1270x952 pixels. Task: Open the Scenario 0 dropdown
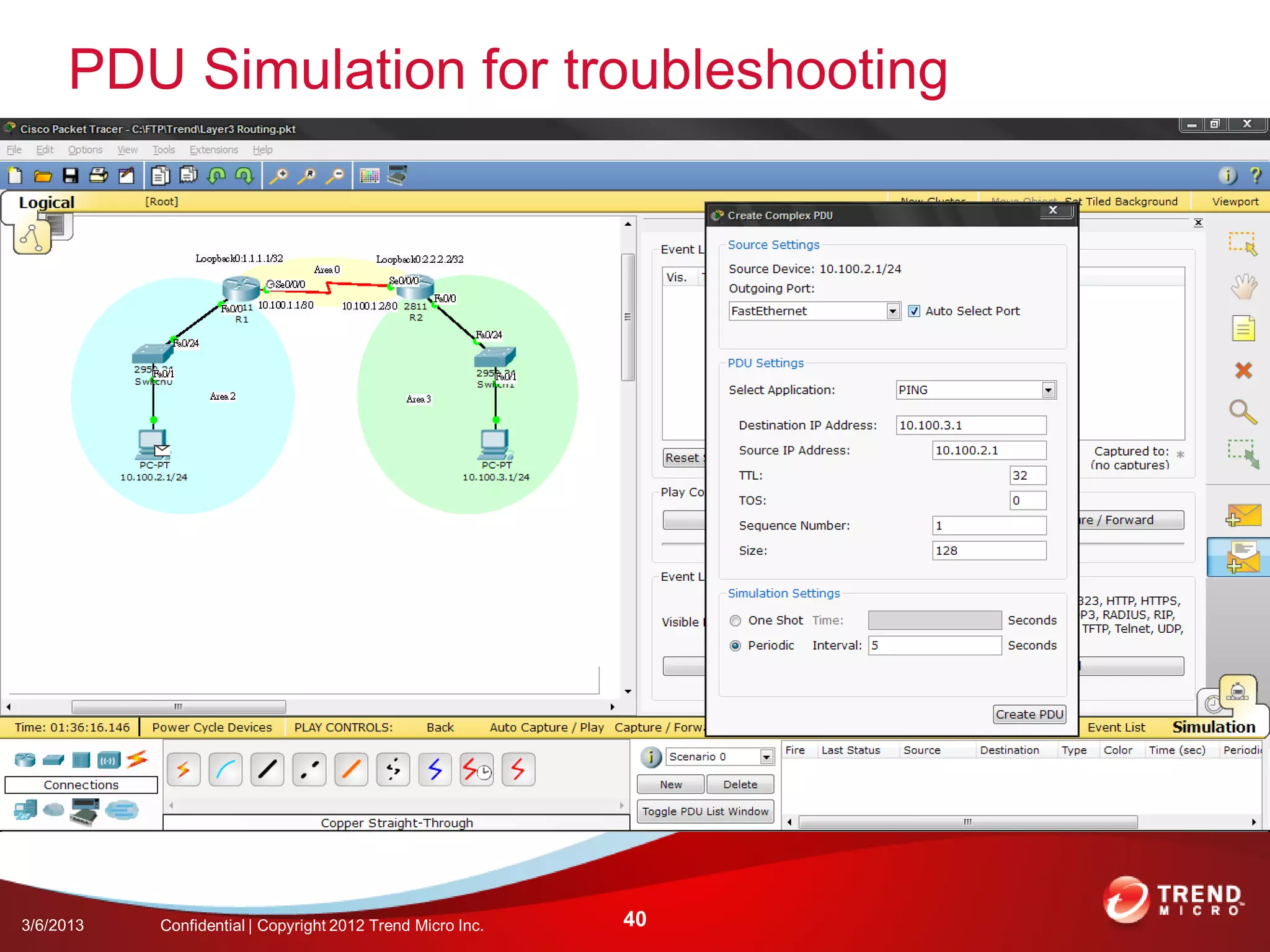pyautogui.click(x=766, y=757)
